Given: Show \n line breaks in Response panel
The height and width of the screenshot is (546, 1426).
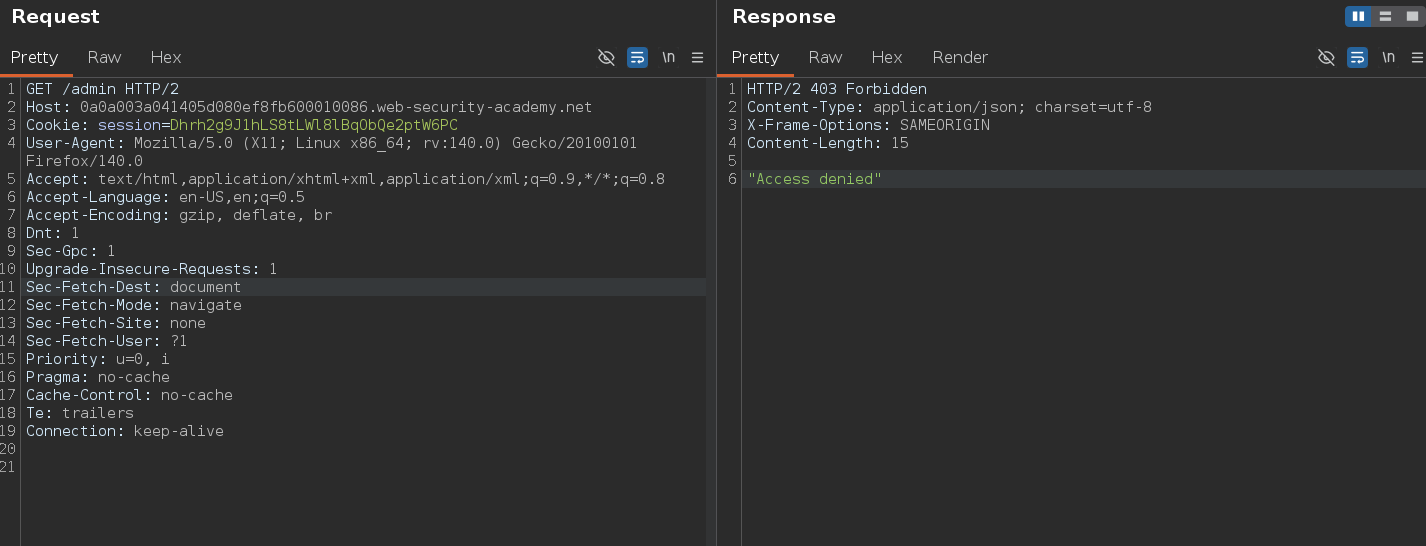Looking at the screenshot, I should coord(1388,57).
